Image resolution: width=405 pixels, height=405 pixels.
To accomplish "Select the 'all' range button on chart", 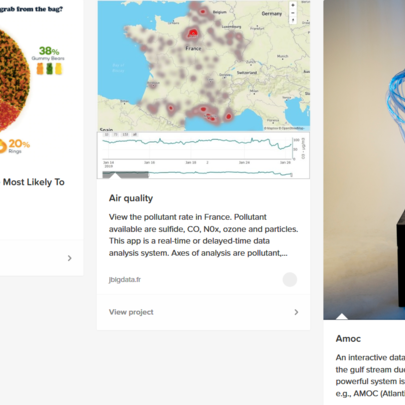I will 135,135.
